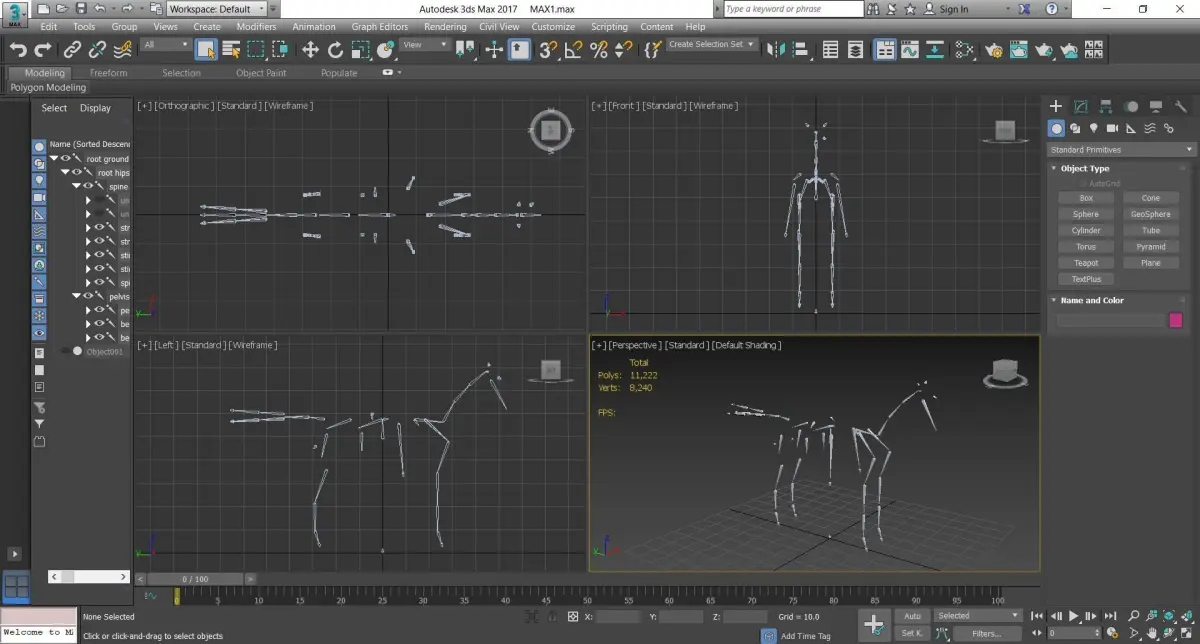Select Shapes category in Create panel
This screenshot has width=1200, height=644.
[x=1075, y=128]
